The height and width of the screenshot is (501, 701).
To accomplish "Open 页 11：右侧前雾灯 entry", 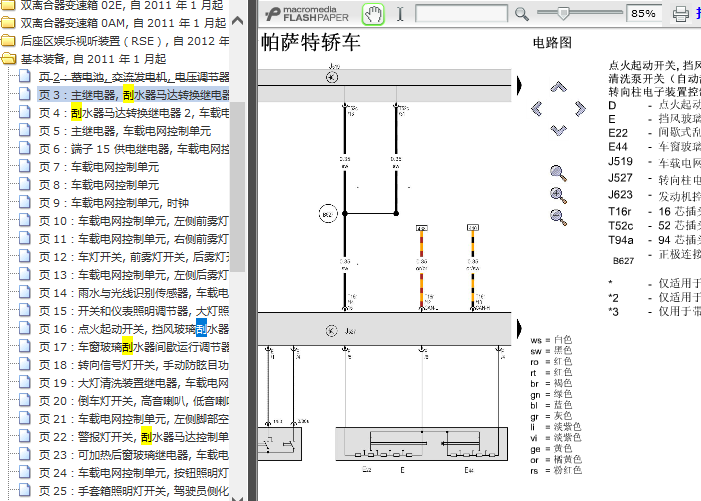I will [134, 239].
